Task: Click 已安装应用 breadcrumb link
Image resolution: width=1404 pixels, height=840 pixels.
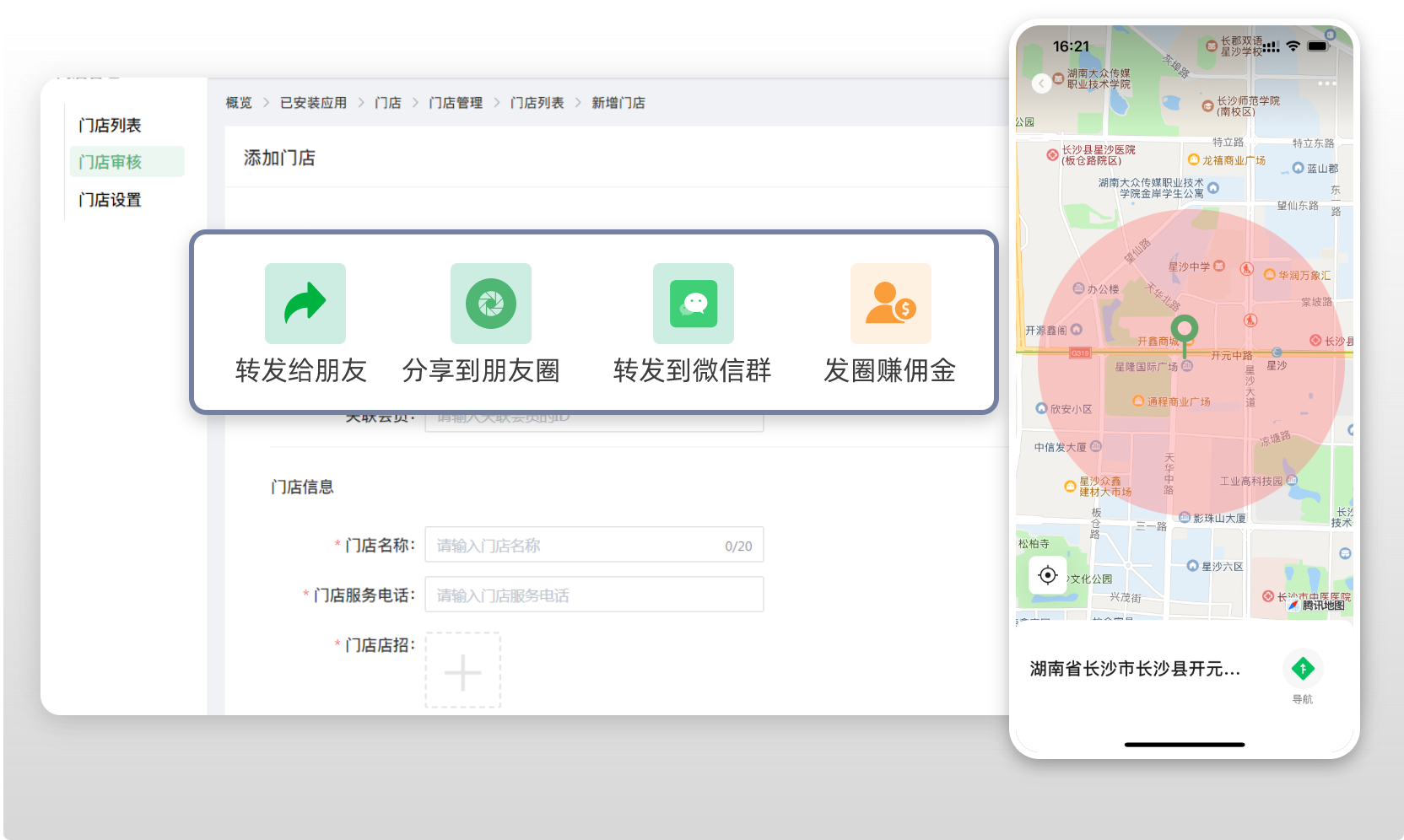Action: point(313,103)
